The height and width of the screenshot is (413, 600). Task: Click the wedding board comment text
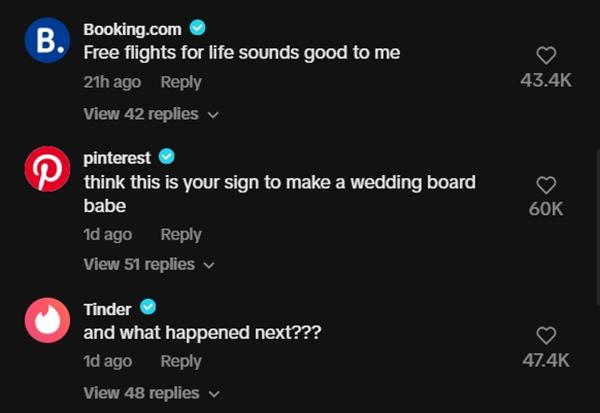click(x=279, y=183)
